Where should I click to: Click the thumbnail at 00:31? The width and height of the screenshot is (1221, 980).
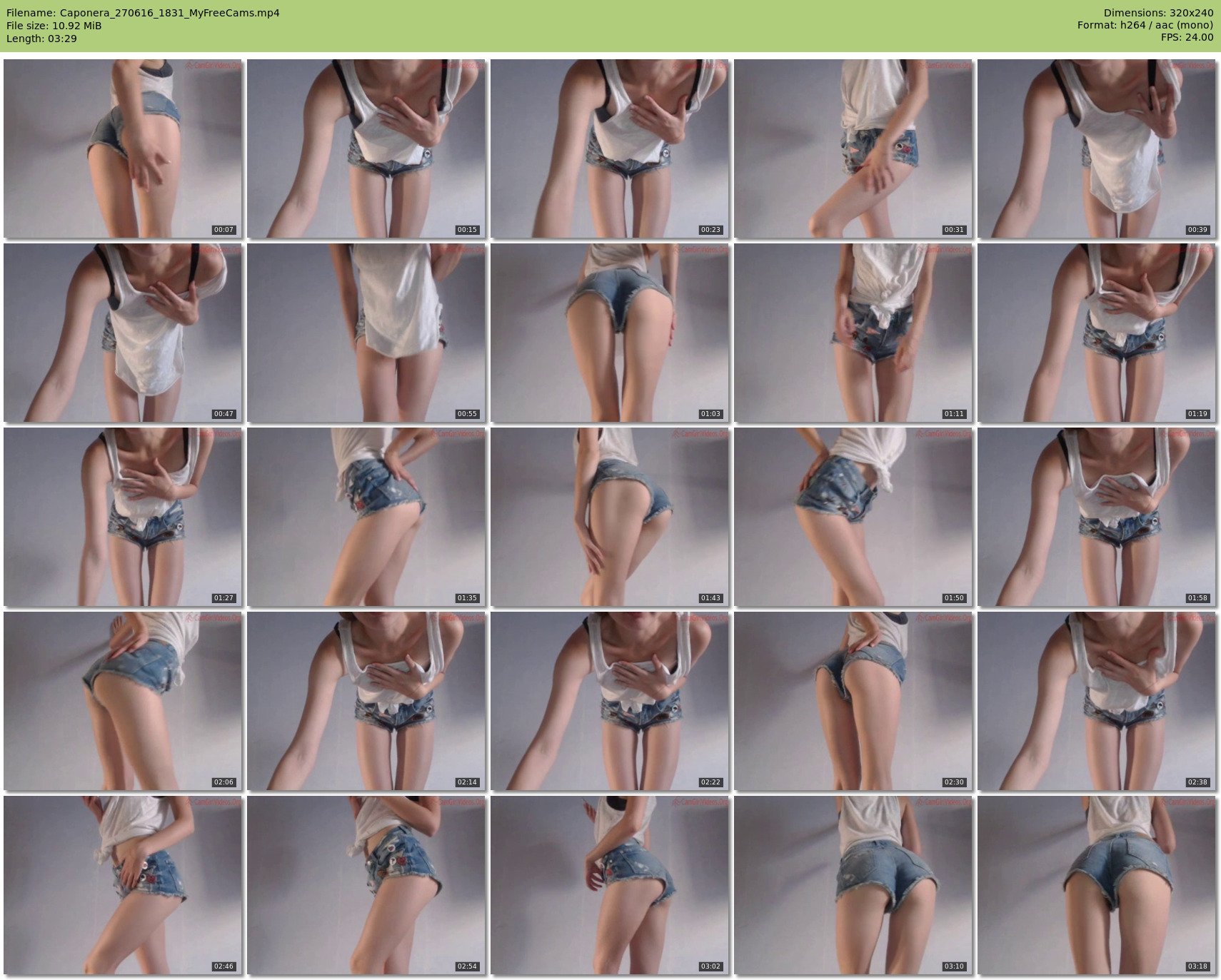tap(853, 148)
